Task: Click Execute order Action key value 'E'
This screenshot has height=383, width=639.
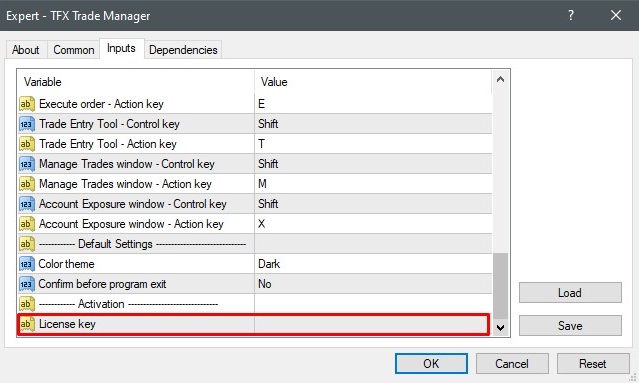Action: (262, 104)
